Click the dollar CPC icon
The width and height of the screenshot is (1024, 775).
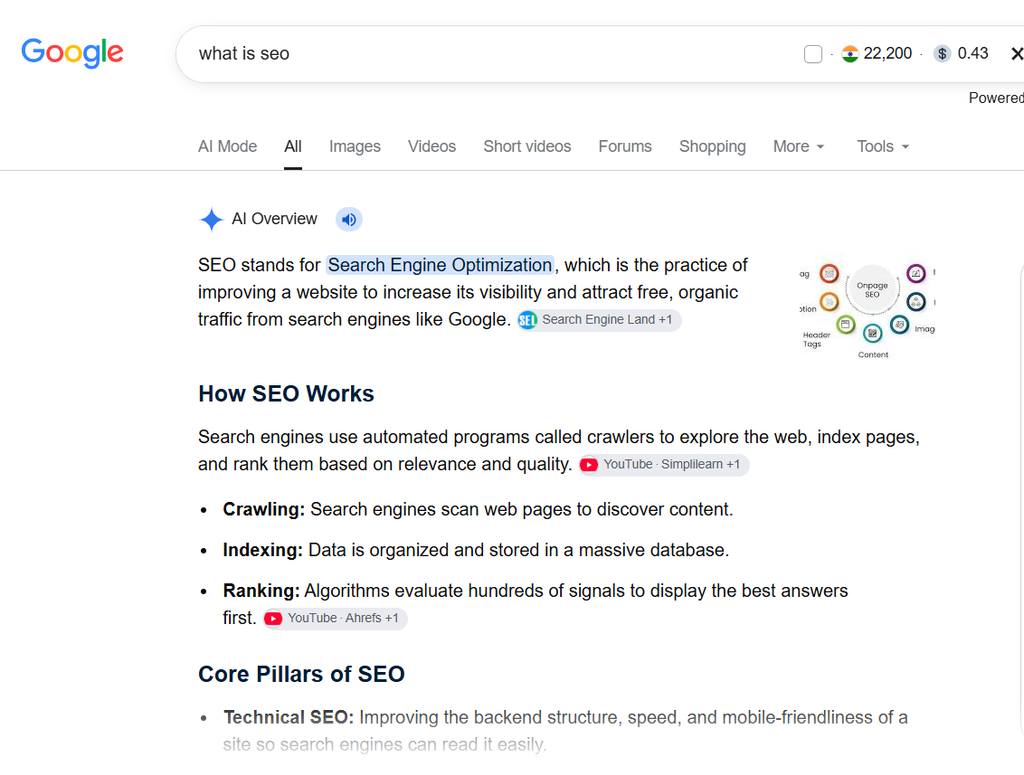[942, 54]
